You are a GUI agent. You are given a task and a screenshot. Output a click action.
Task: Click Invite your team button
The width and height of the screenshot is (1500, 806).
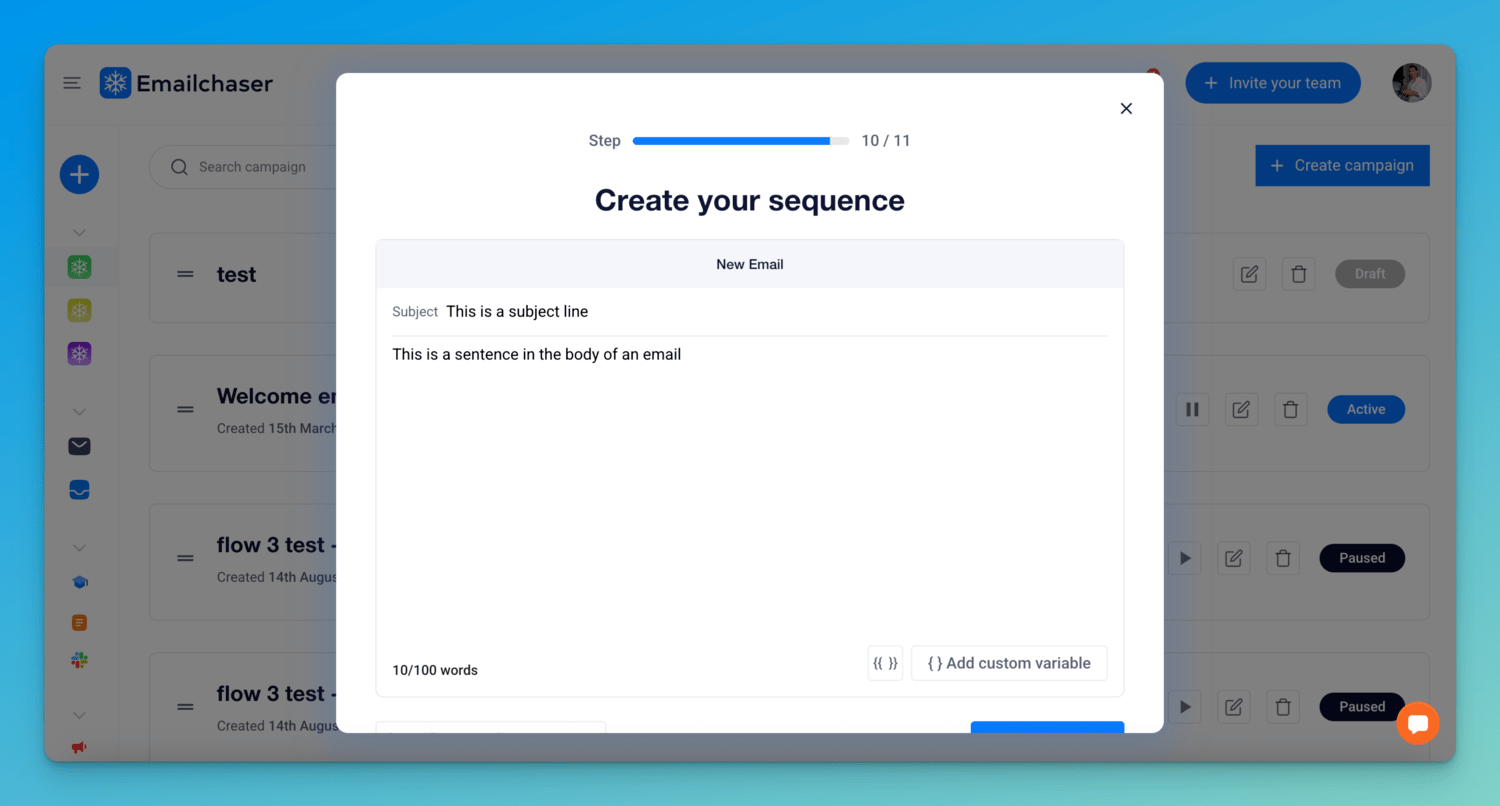pyautogui.click(x=1273, y=83)
